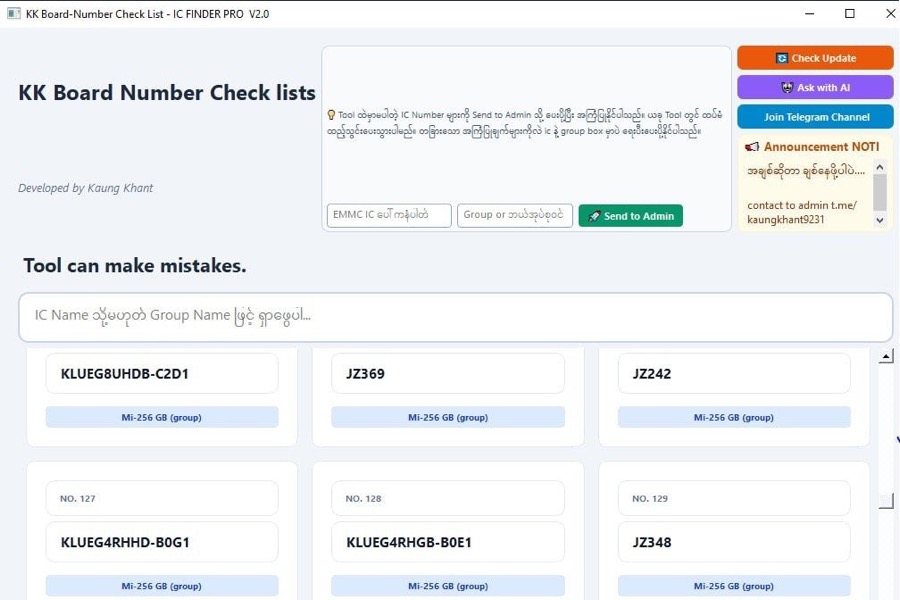This screenshot has height=600, width=900.
Task: Focus the EMMC IC input field
Action: (389, 215)
